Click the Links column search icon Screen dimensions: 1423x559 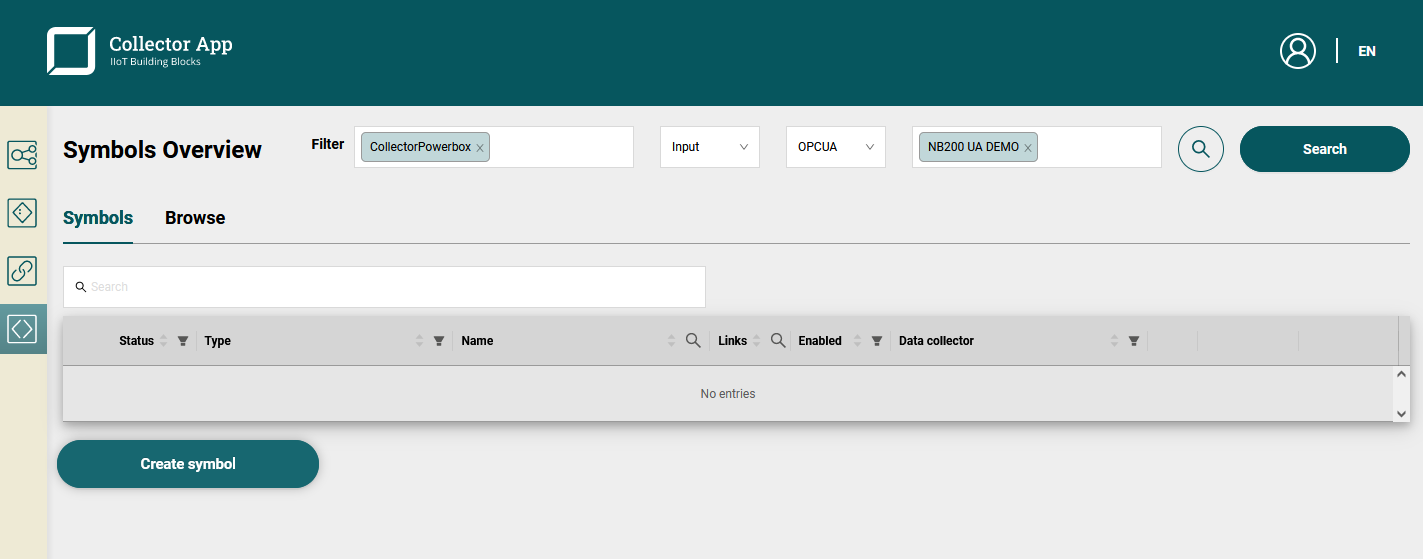click(778, 341)
